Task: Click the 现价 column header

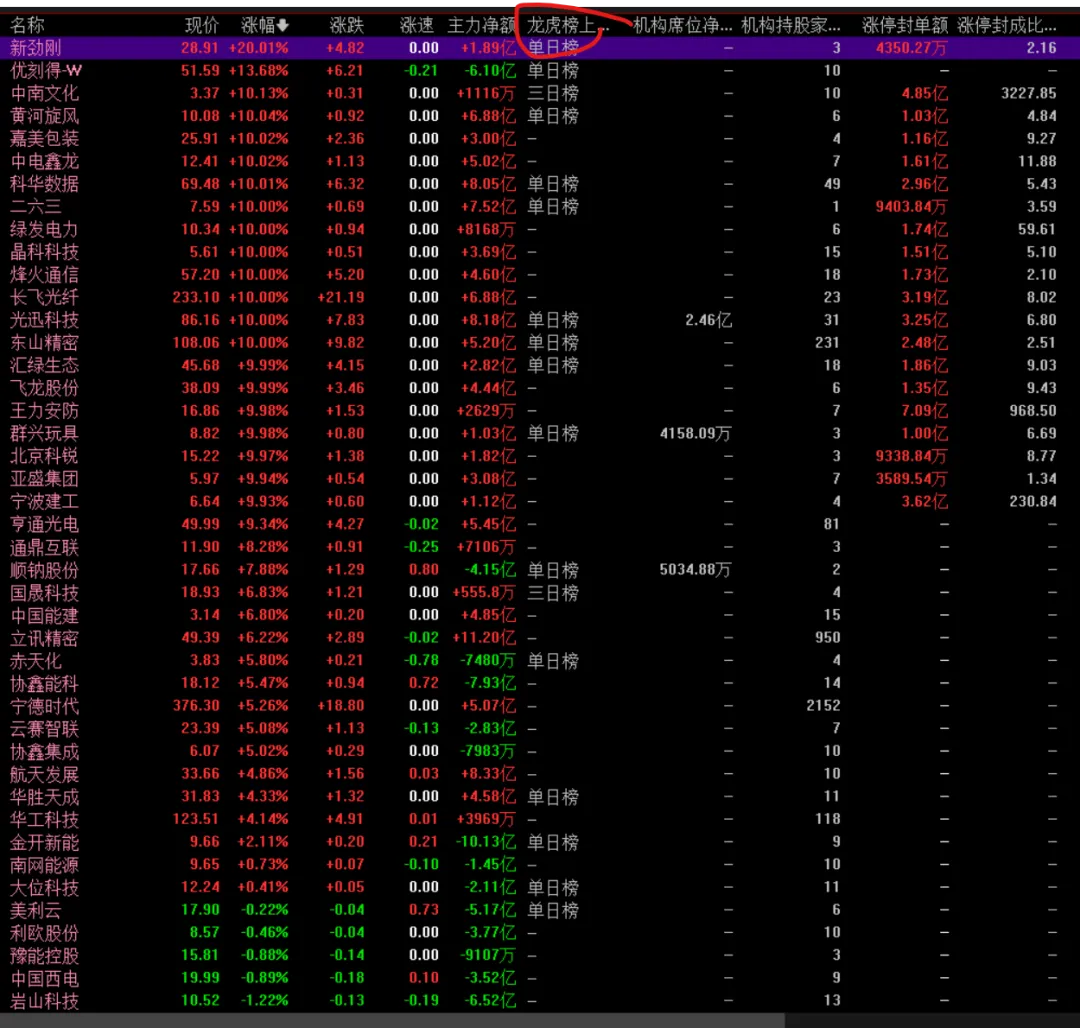Action: coord(202,26)
